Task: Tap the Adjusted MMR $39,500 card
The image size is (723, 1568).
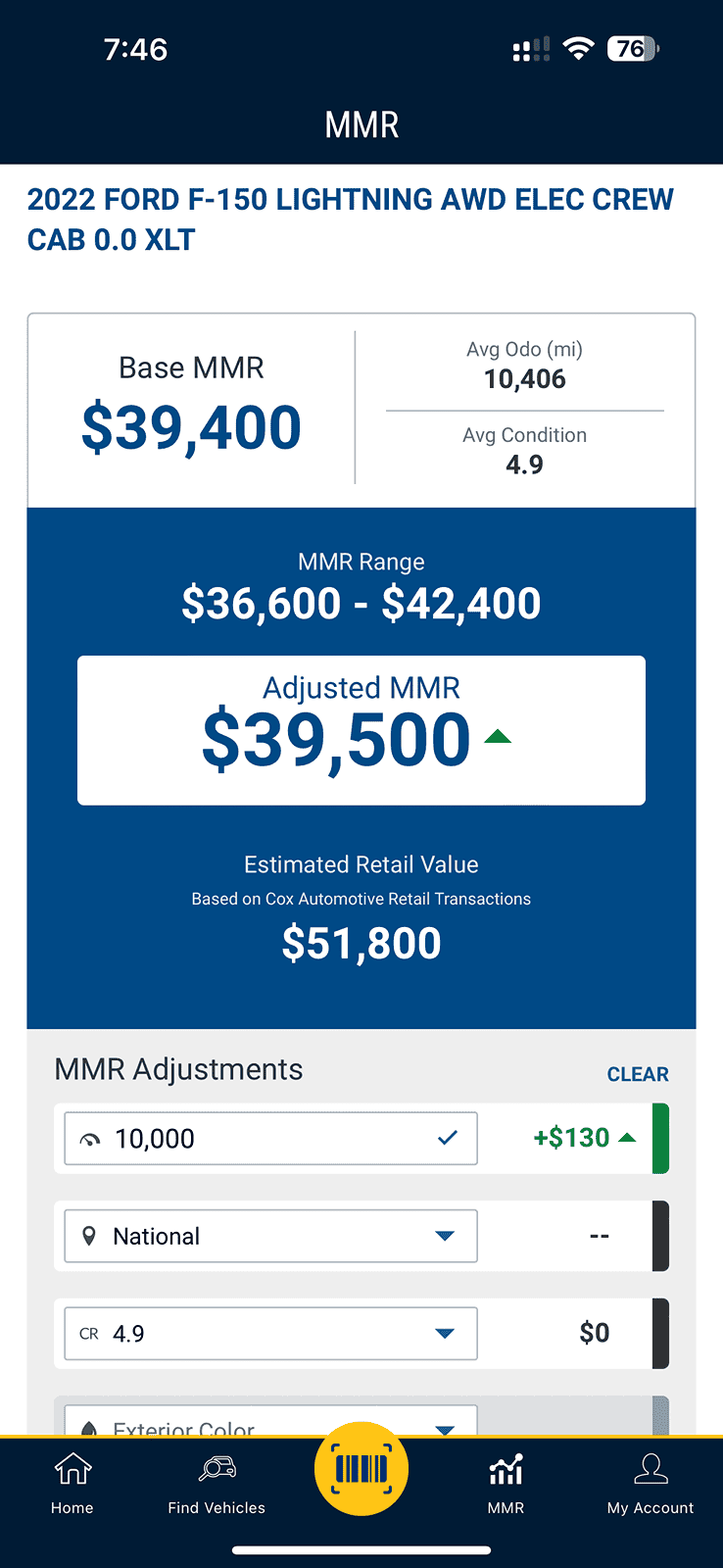Action: [x=361, y=730]
